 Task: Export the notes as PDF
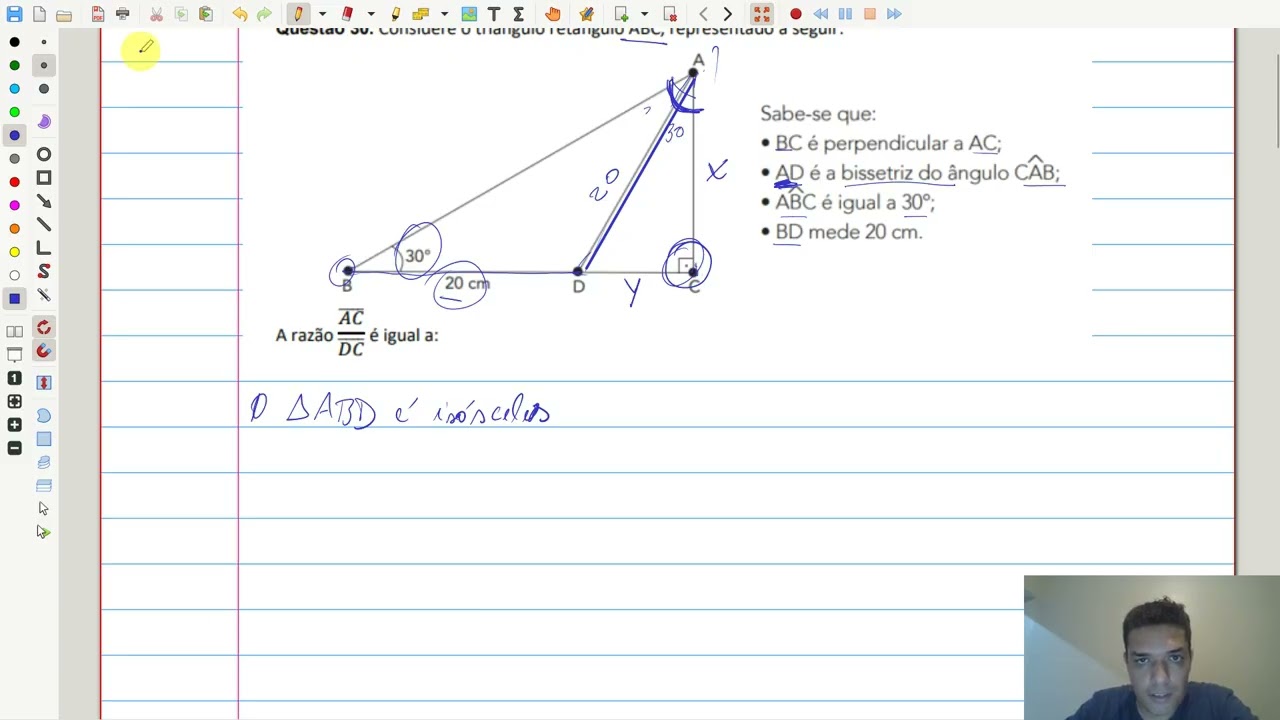(x=98, y=14)
